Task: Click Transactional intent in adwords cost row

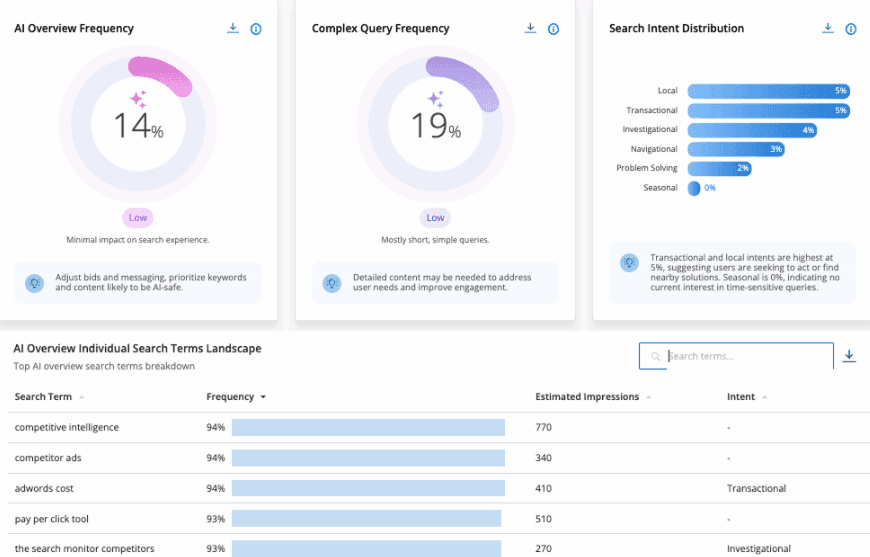Action: [756, 488]
